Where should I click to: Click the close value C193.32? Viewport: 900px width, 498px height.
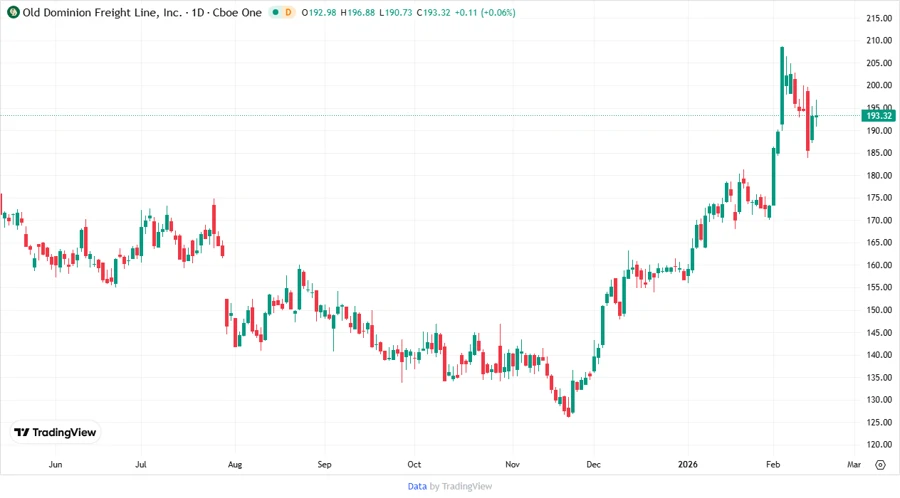[x=433, y=13]
